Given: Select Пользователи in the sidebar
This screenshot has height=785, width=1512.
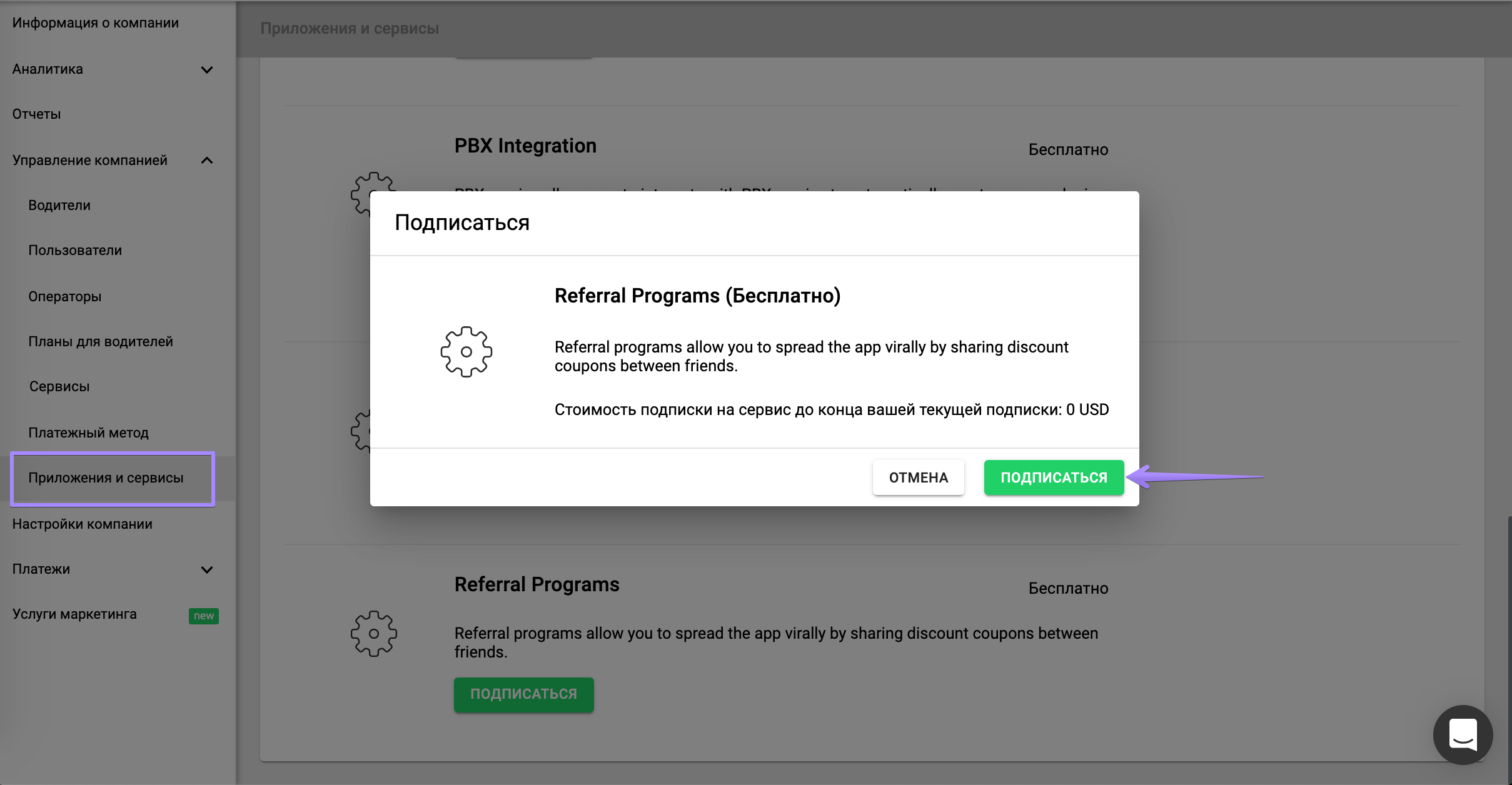Looking at the screenshot, I should 75,251.
